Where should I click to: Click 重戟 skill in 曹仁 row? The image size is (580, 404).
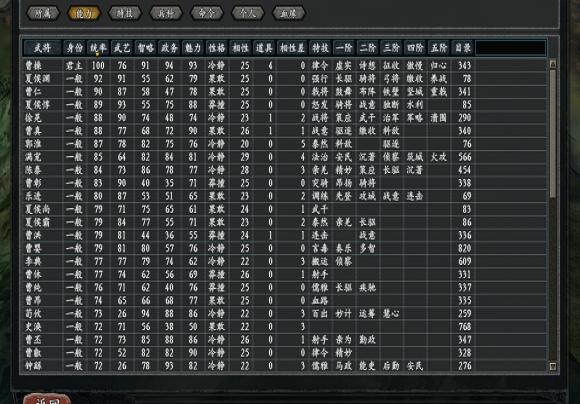point(438,91)
